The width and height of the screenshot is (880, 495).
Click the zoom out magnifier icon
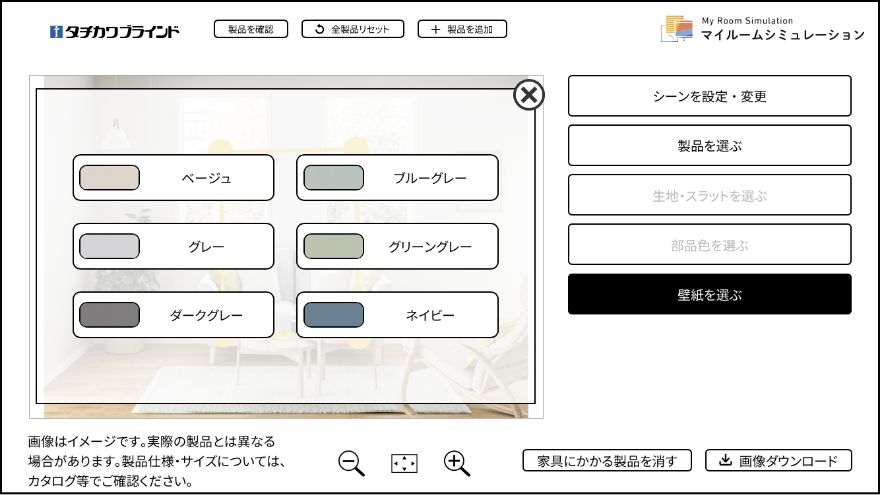coord(351,464)
